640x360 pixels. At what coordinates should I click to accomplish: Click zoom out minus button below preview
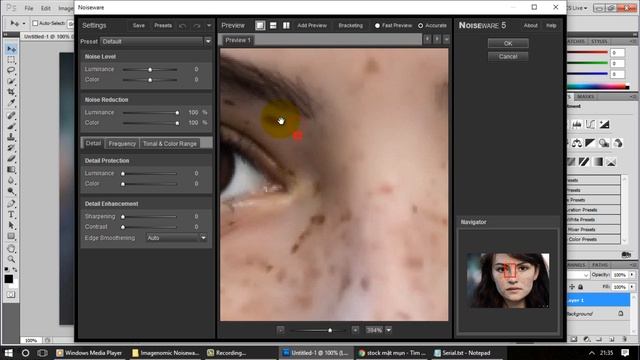click(x=280, y=330)
